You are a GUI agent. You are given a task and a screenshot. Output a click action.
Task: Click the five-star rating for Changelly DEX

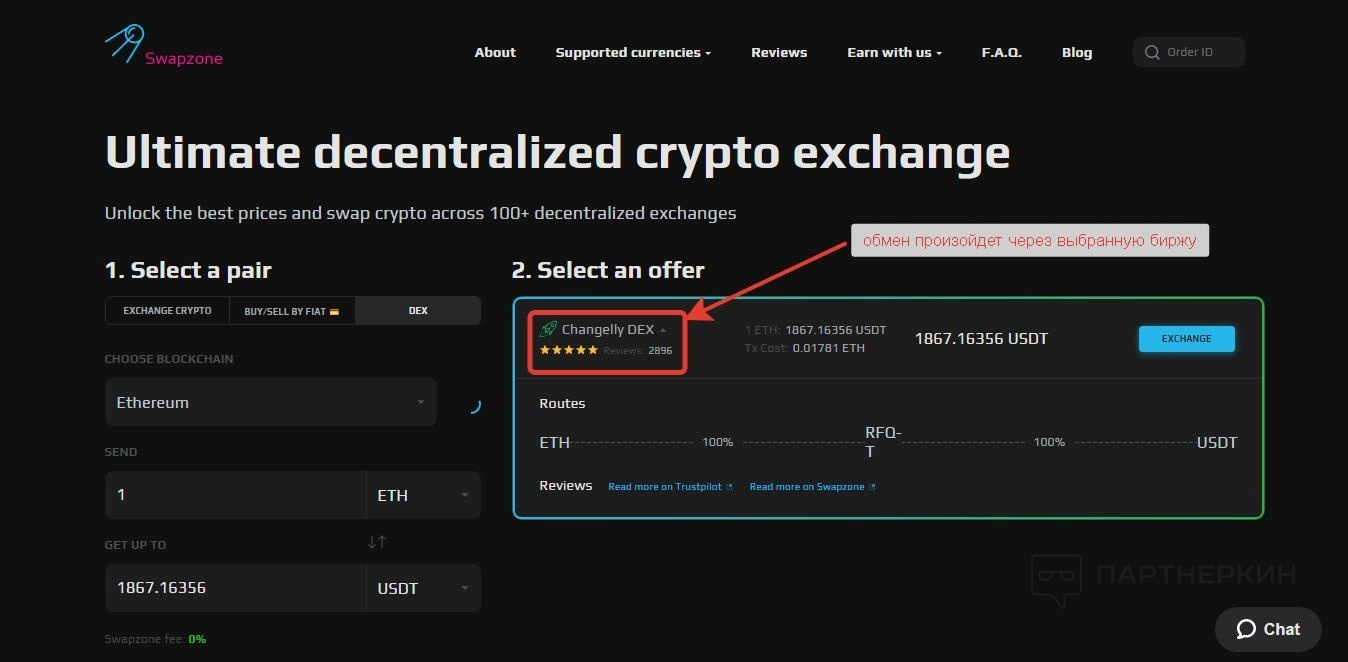tap(569, 350)
